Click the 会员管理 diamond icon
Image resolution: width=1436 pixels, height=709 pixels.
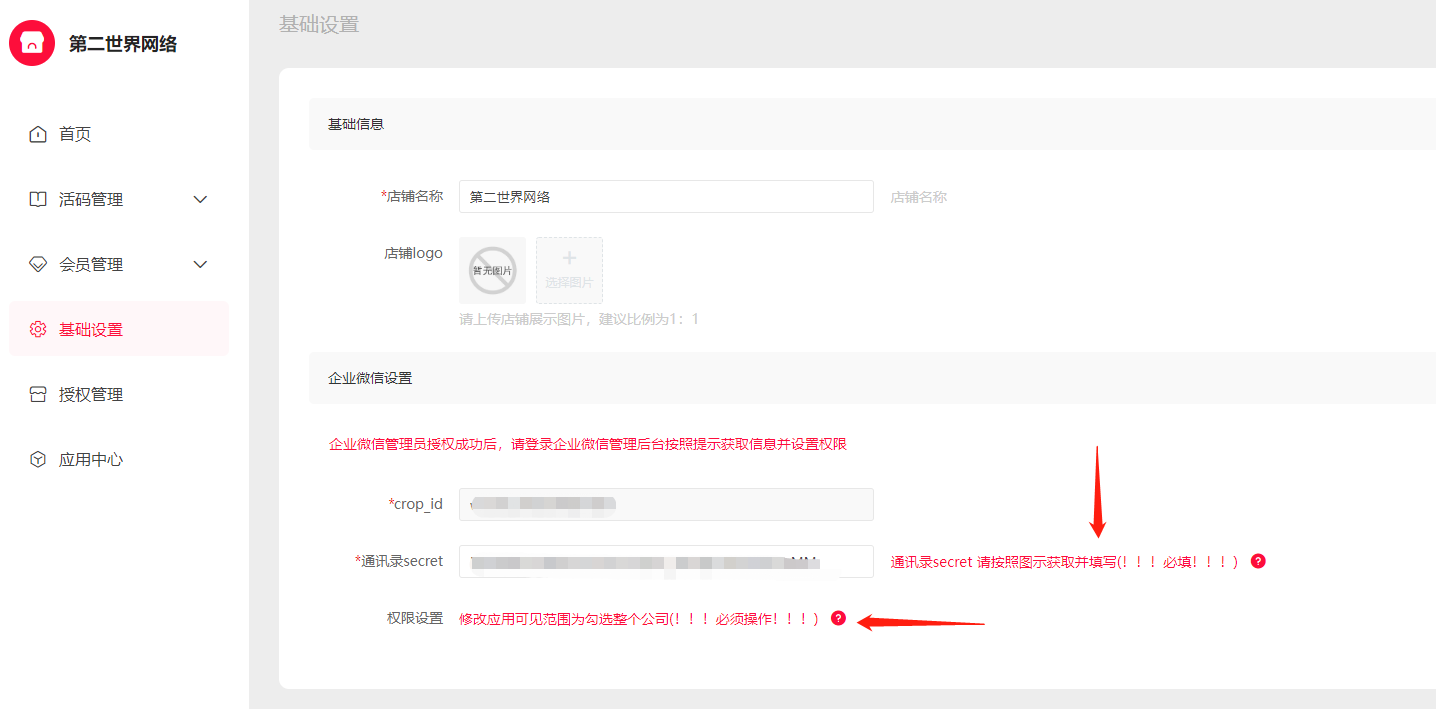[x=38, y=264]
